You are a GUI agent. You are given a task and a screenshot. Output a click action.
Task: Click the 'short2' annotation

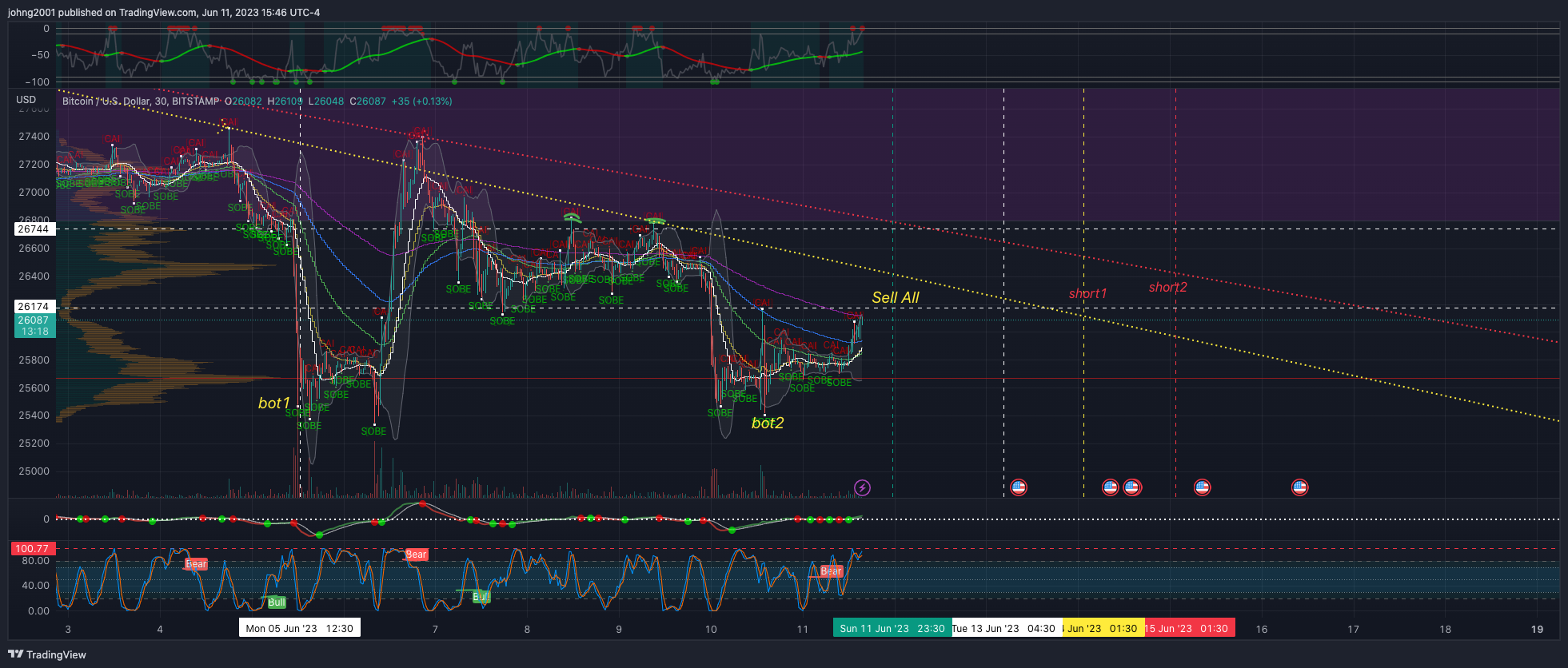[1167, 288]
